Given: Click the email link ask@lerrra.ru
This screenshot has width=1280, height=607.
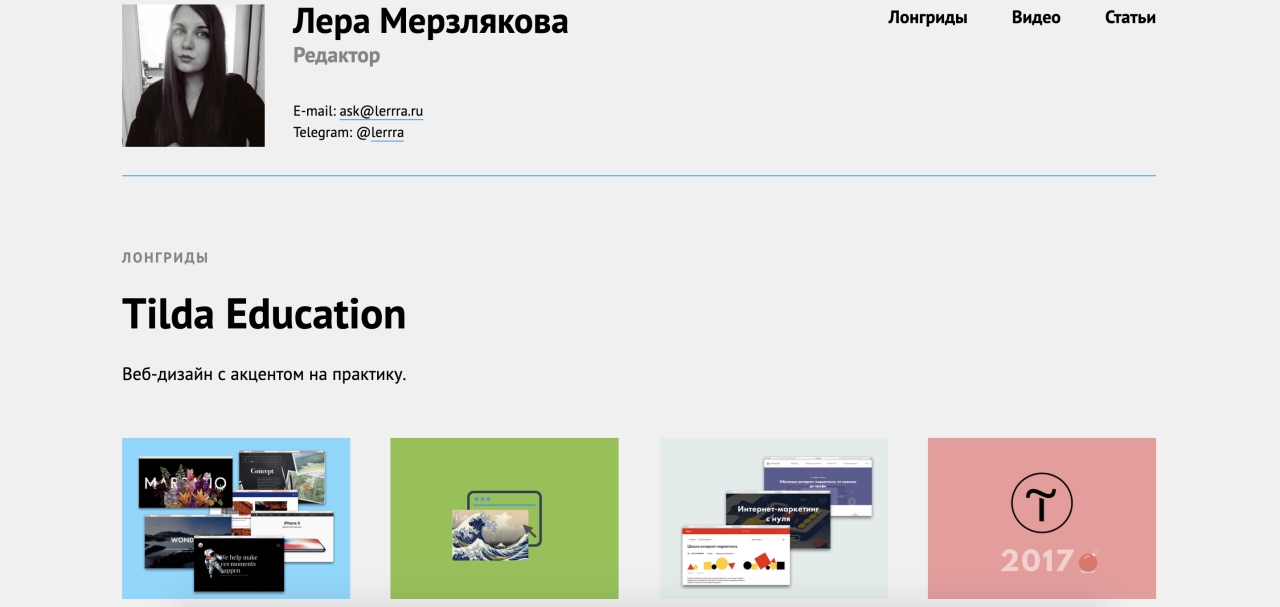Looking at the screenshot, I should coord(380,111).
